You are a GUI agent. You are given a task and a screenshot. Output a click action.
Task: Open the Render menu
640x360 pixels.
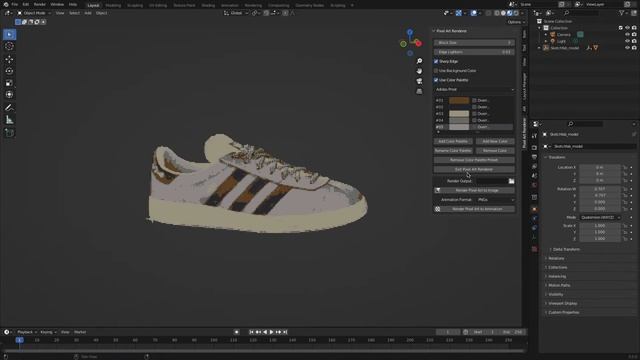point(40,4)
